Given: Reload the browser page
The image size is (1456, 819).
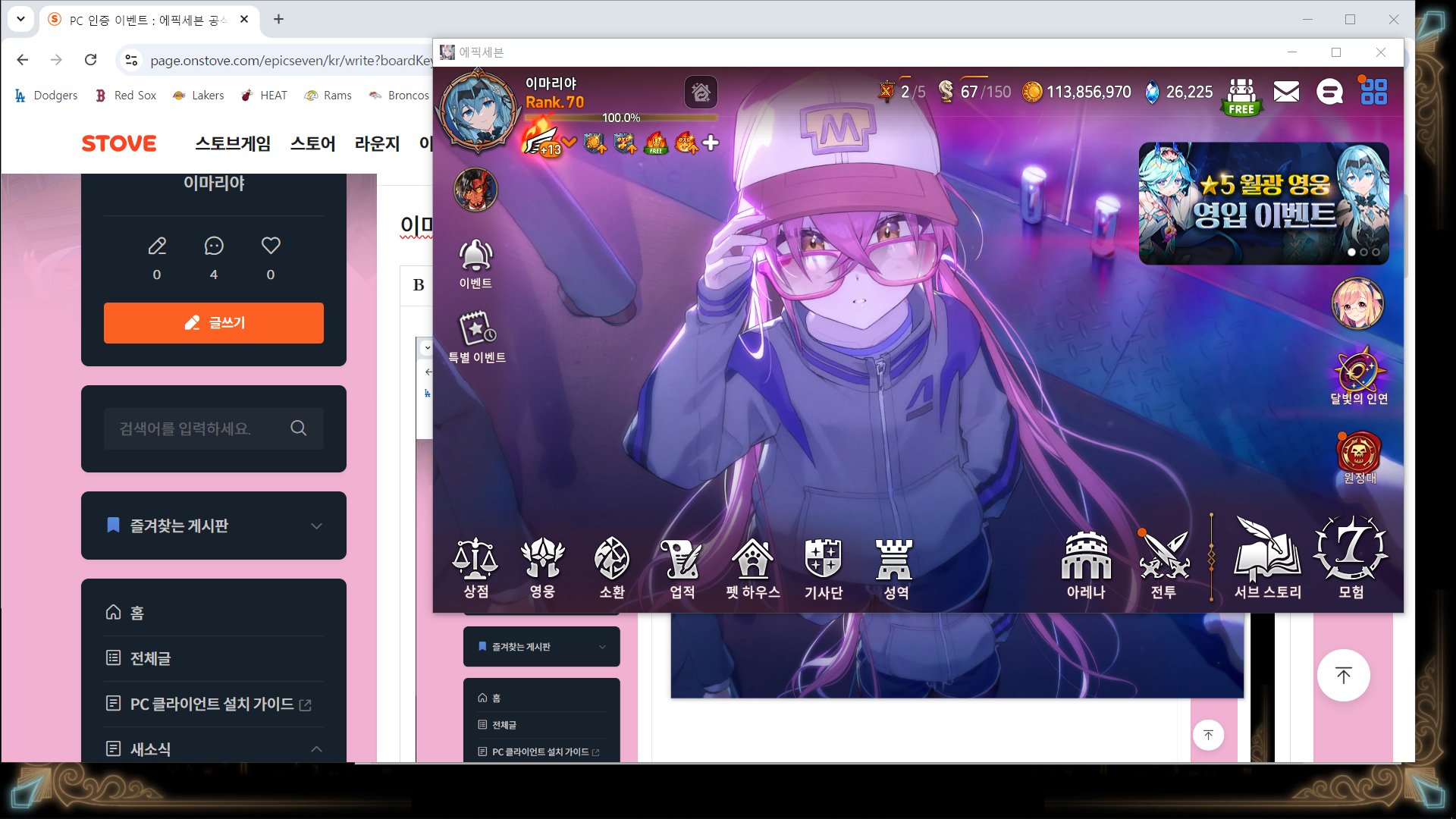Looking at the screenshot, I should pyautogui.click(x=90, y=60).
